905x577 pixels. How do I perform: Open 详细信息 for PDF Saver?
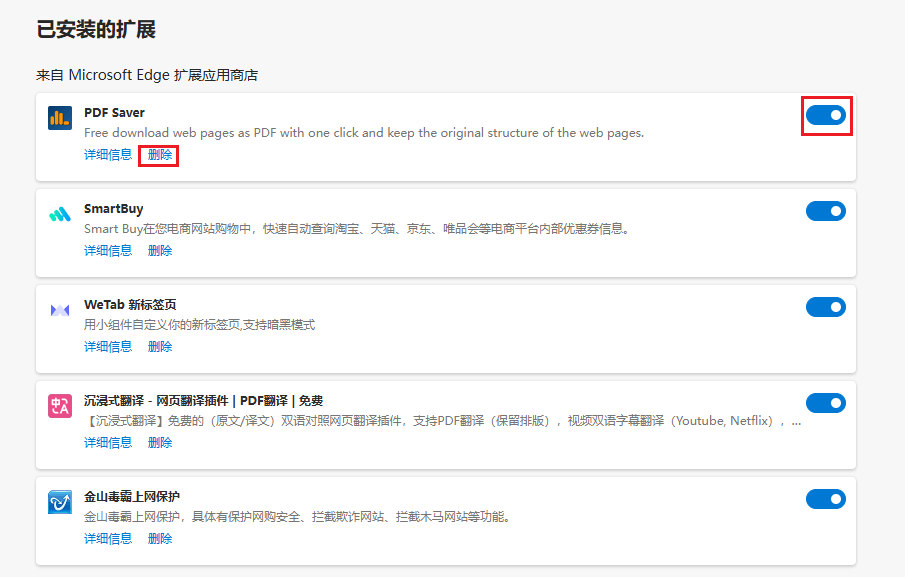coord(107,154)
